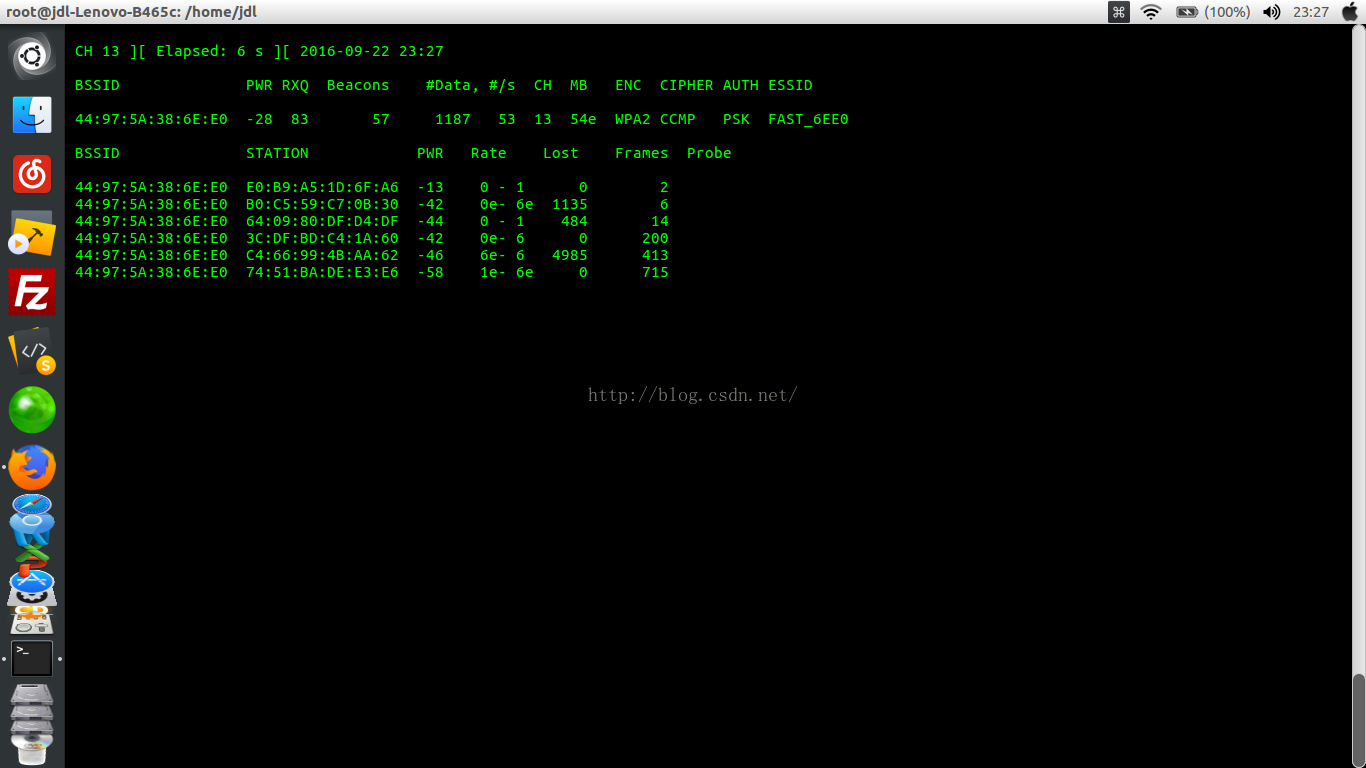Click station MAC C4:66:99:4B:AA:62

click(322, 255)
